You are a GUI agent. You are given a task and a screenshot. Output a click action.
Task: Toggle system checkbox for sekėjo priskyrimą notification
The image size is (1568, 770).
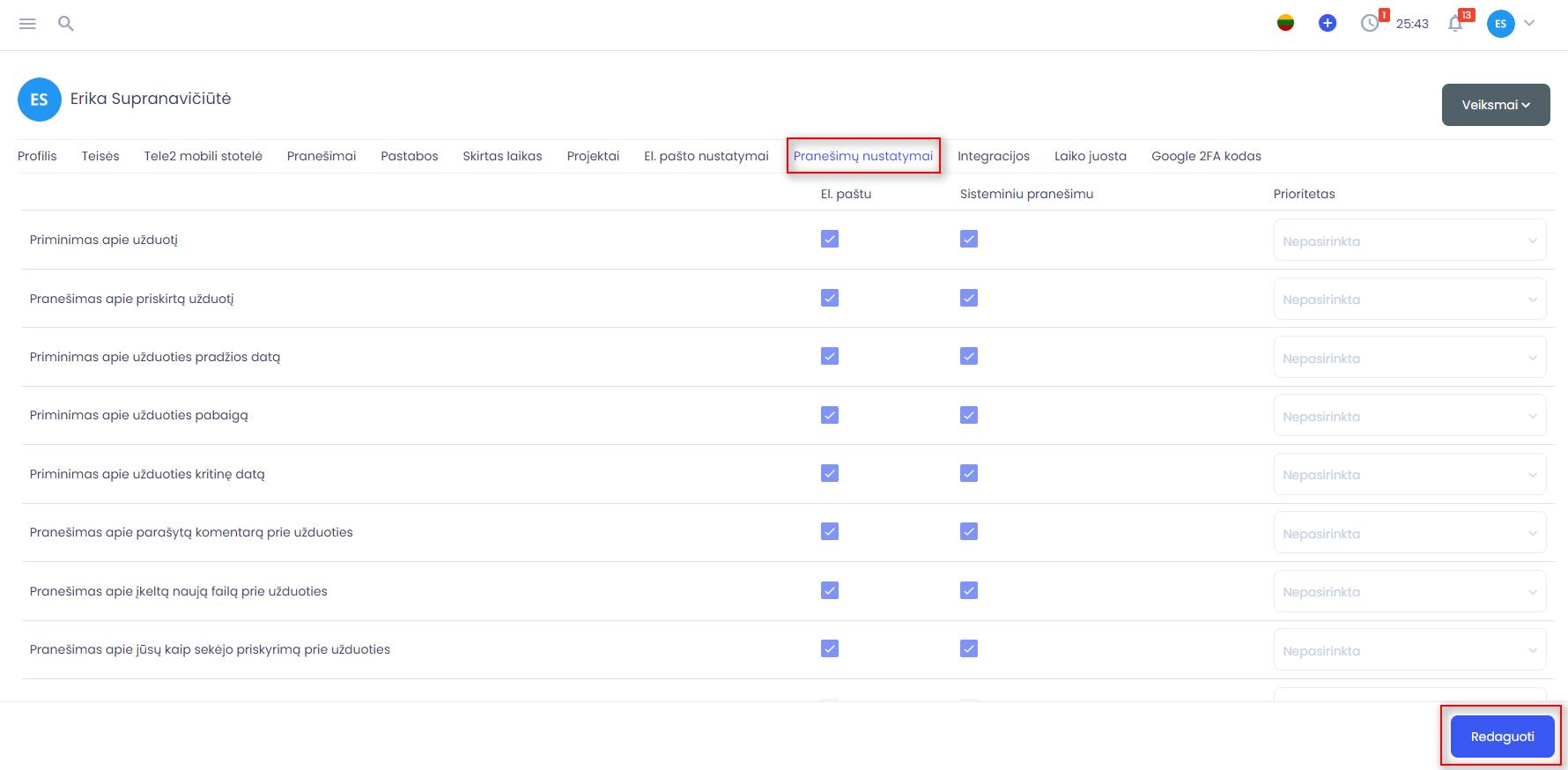[969, 648]
